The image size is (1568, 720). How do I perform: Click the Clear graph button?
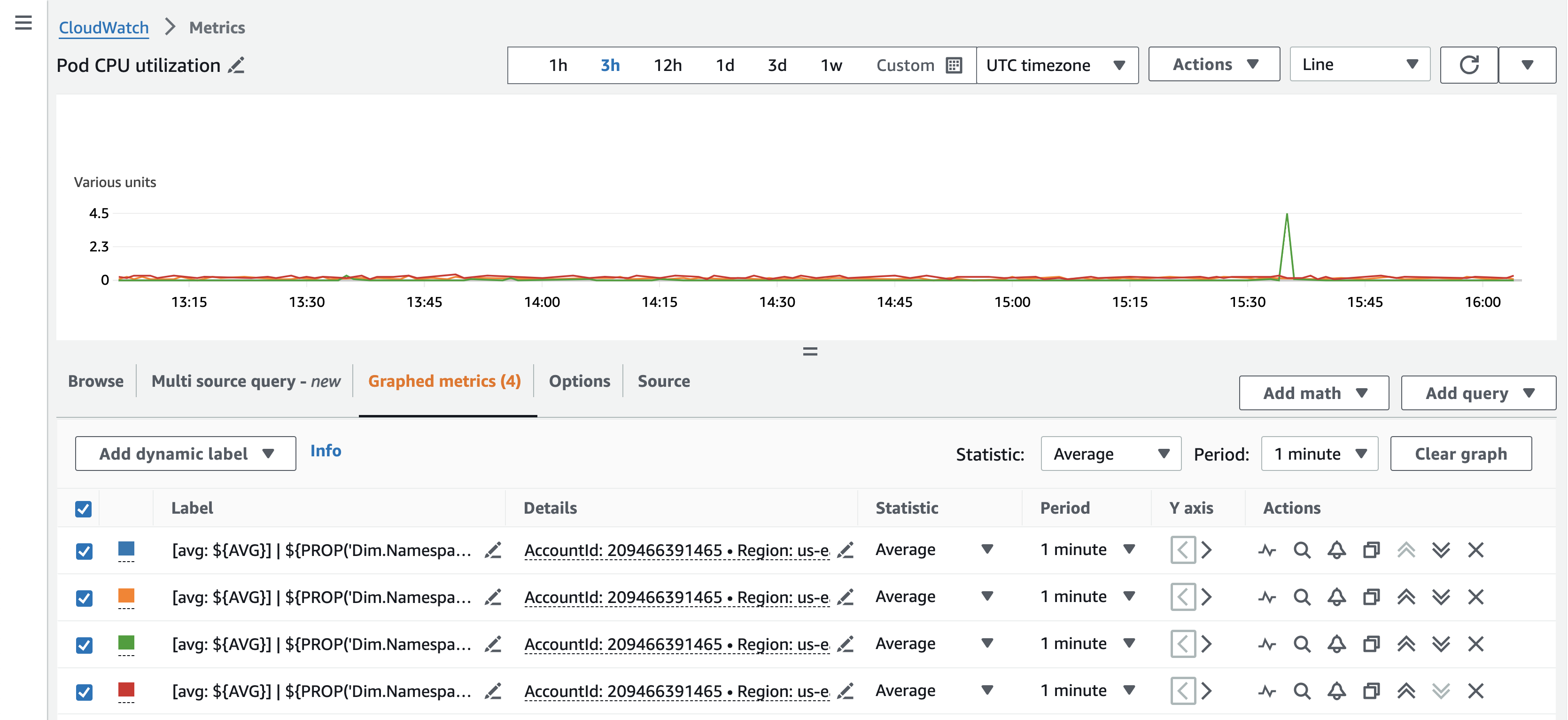(x=1461, y=453)
